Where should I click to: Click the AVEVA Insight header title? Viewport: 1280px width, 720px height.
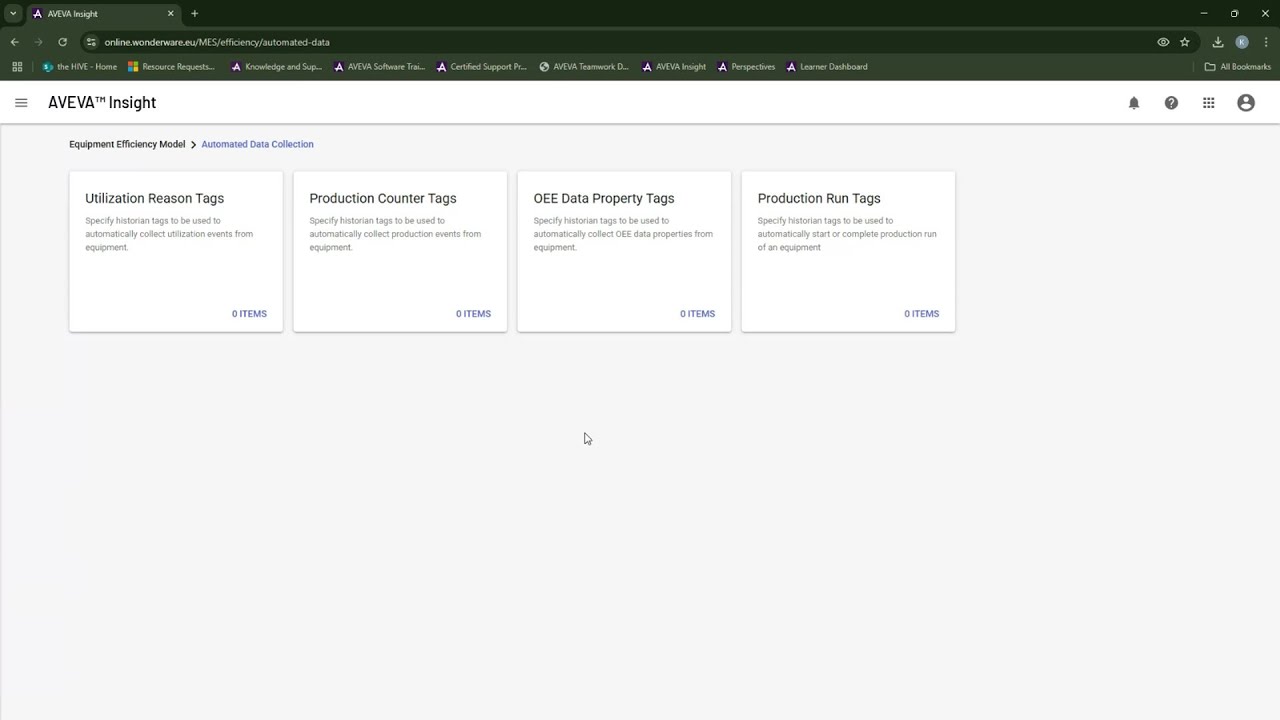(x=102, y=103)
